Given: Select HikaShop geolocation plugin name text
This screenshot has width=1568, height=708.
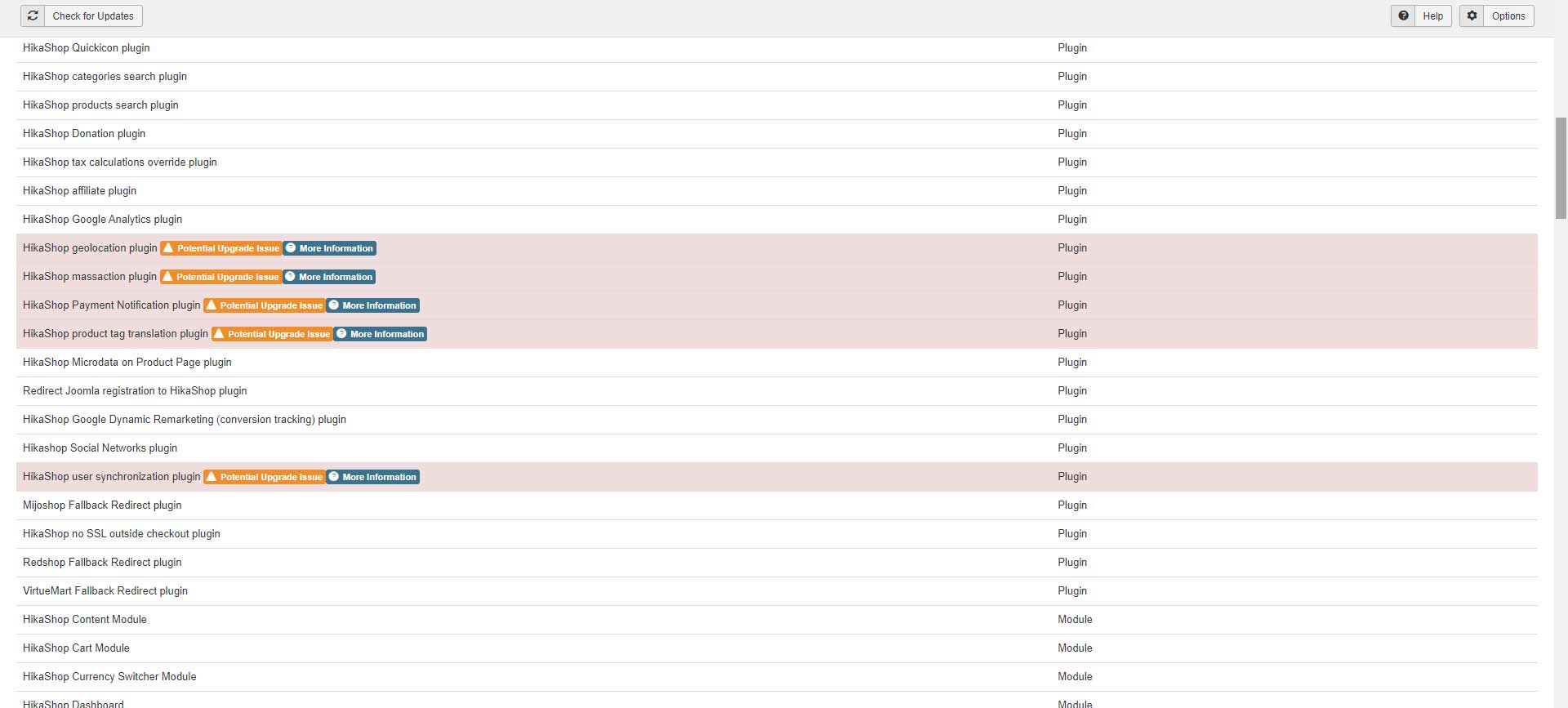Looking at the screenshot, I should pos(90,248).
